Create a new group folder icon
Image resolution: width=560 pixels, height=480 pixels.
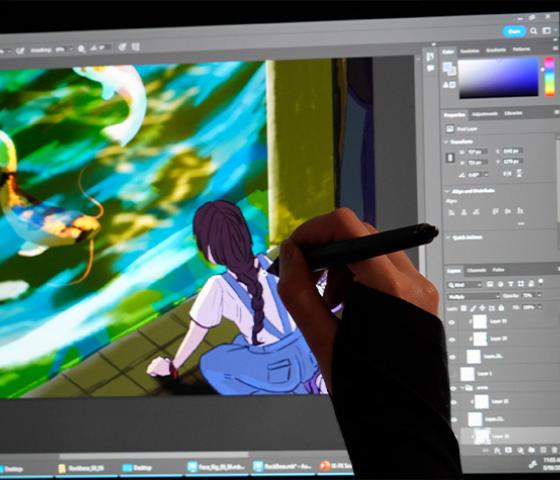pos(531,450)
